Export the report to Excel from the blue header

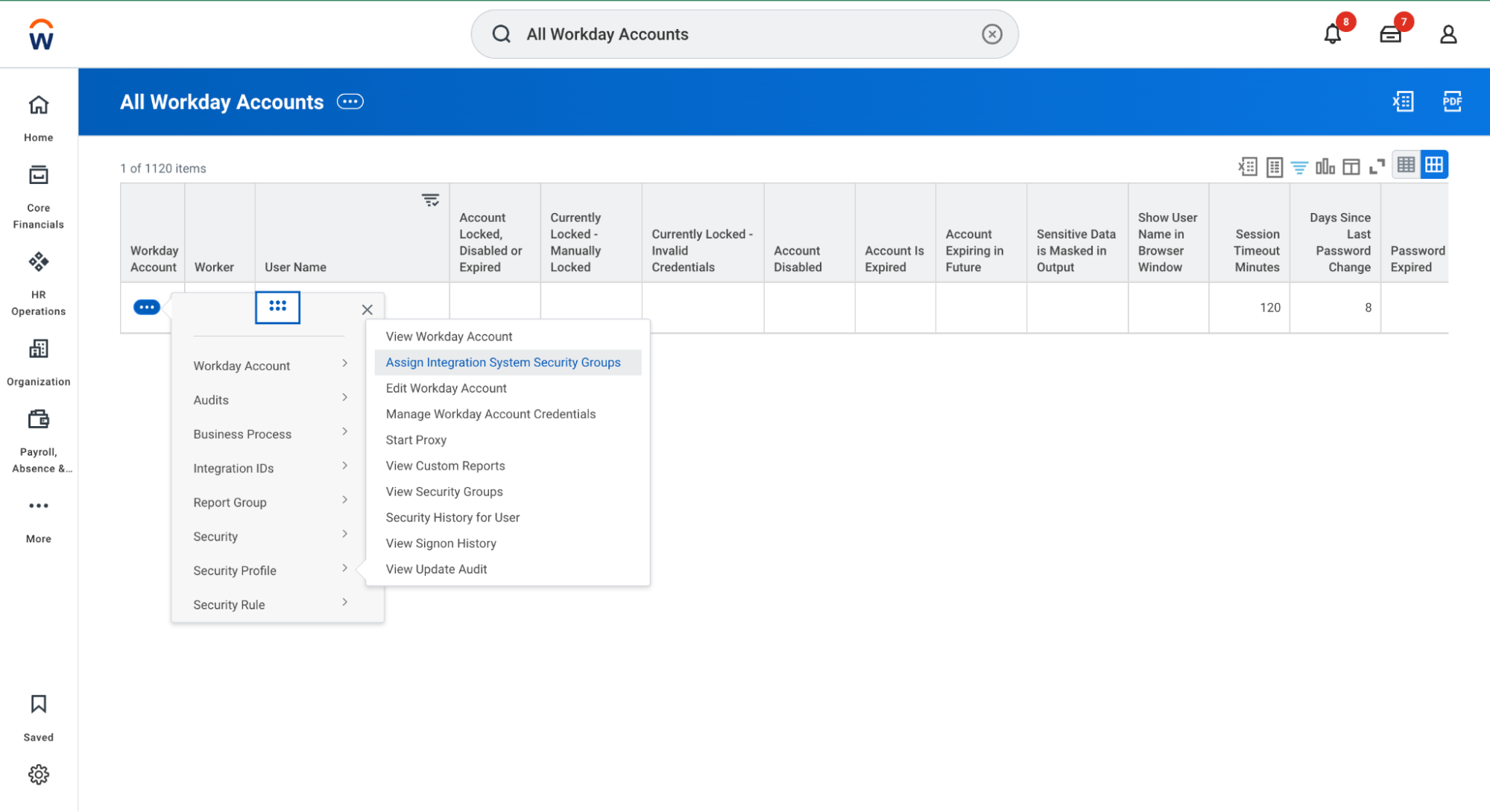point(1403,101)
